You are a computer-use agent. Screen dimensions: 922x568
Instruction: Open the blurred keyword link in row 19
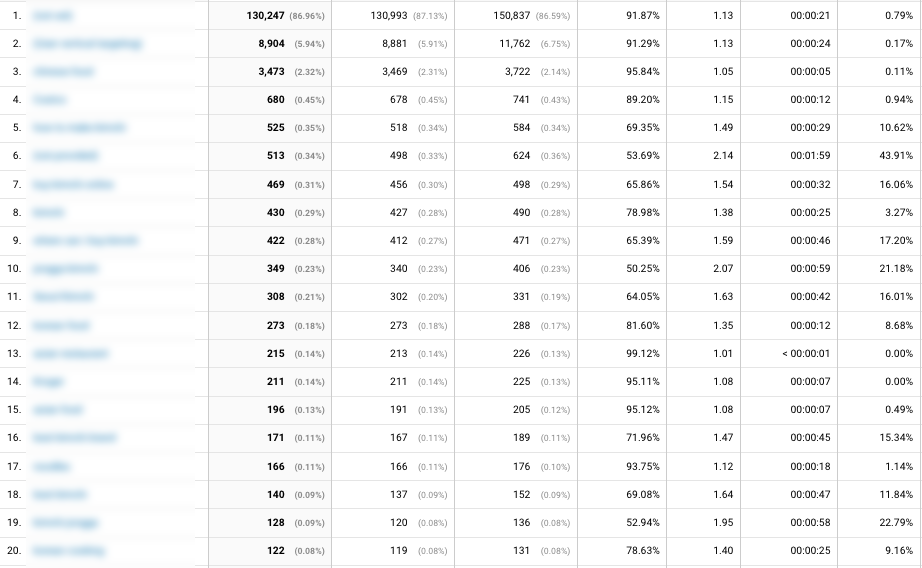[65, 523]
